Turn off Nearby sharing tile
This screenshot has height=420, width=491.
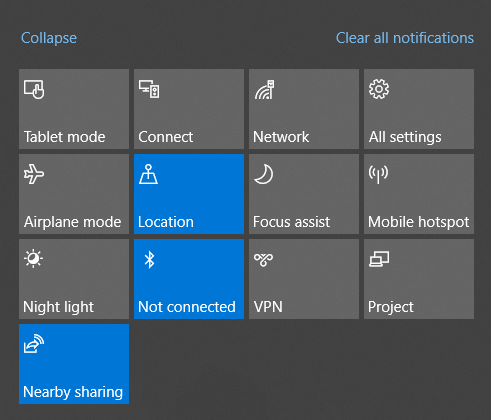(x=74, y=364)
